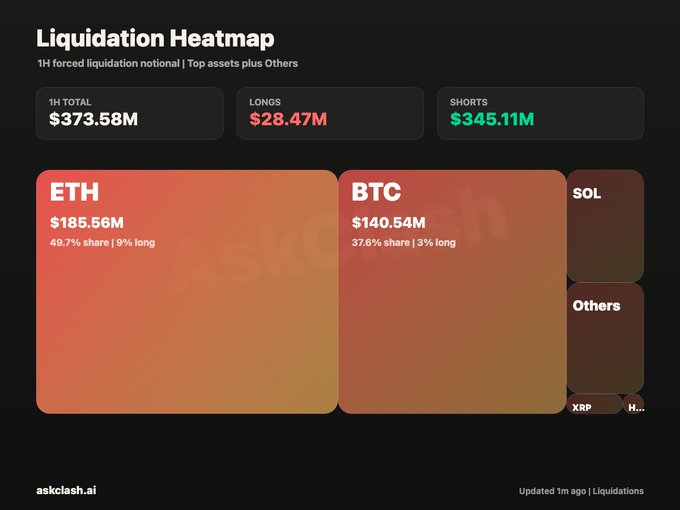
Task: Click the SHORTS $345.11M card
Action: coord(540,113)
